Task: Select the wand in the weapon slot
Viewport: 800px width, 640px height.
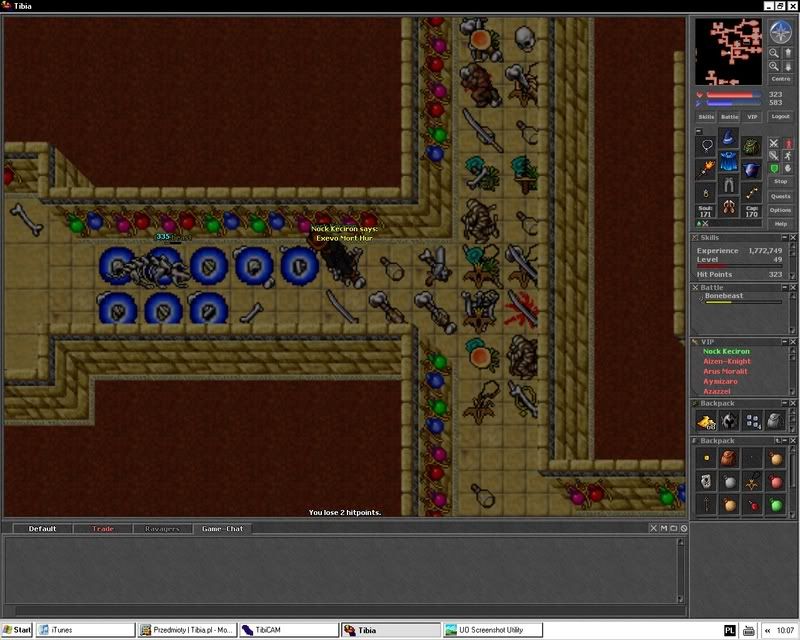Action: (x=707, y=169)
